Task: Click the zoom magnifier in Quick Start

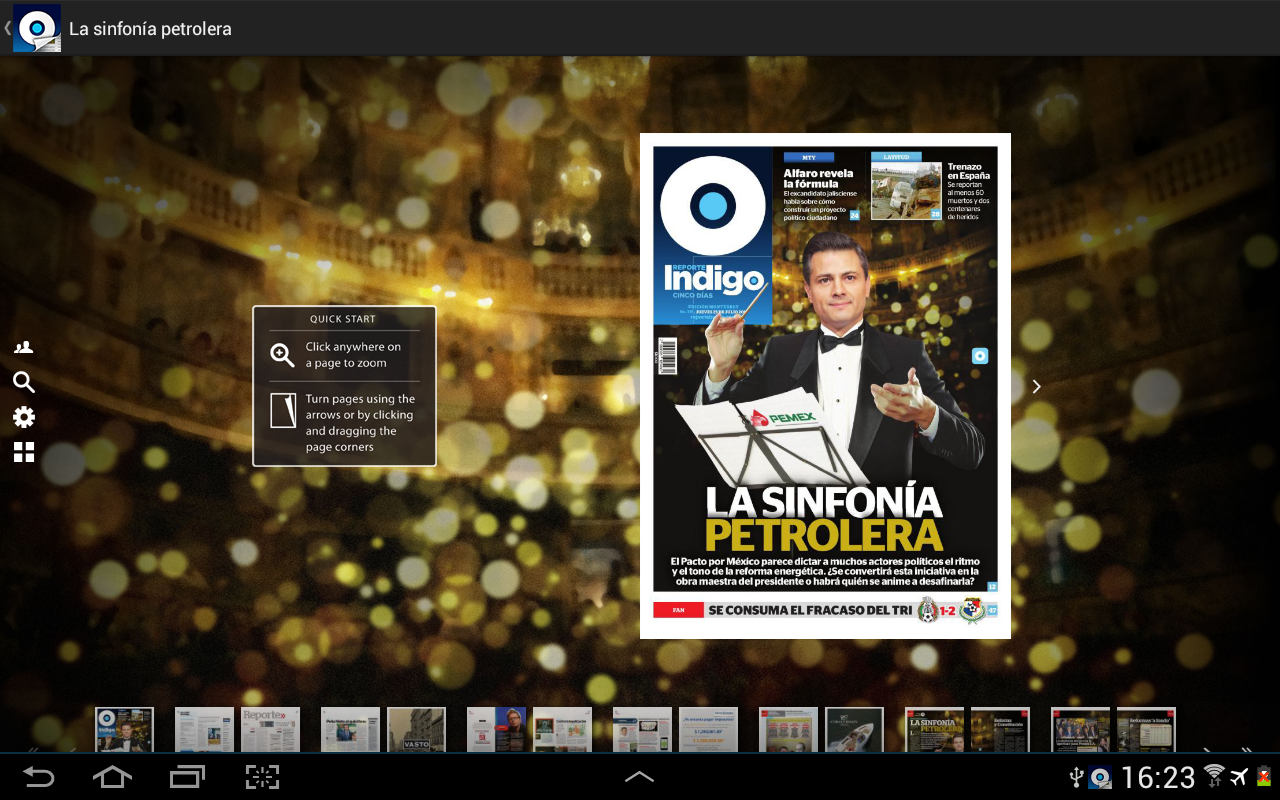Action: pyautogui.click(x=283, y=355)
